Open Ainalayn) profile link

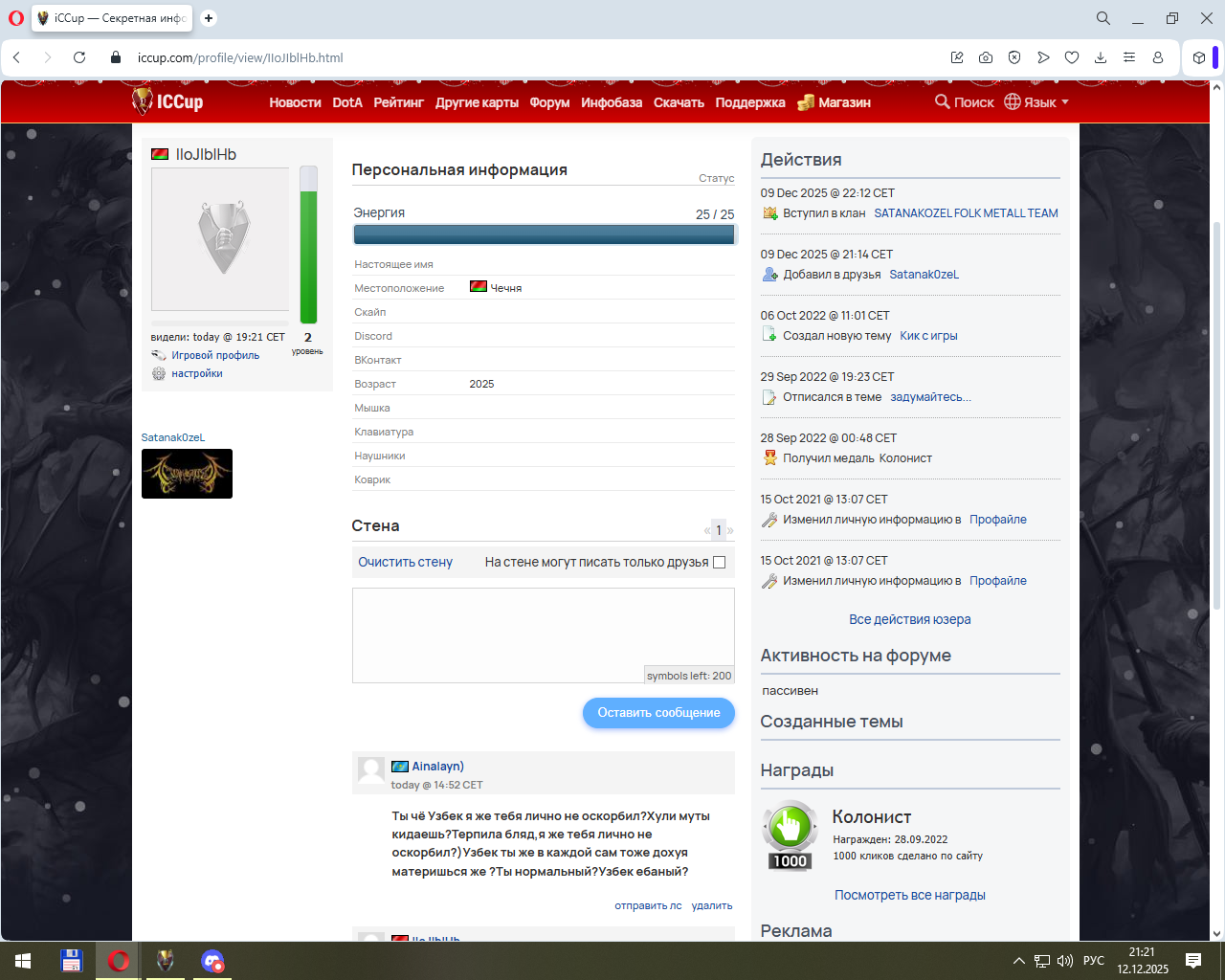(437, 767)
